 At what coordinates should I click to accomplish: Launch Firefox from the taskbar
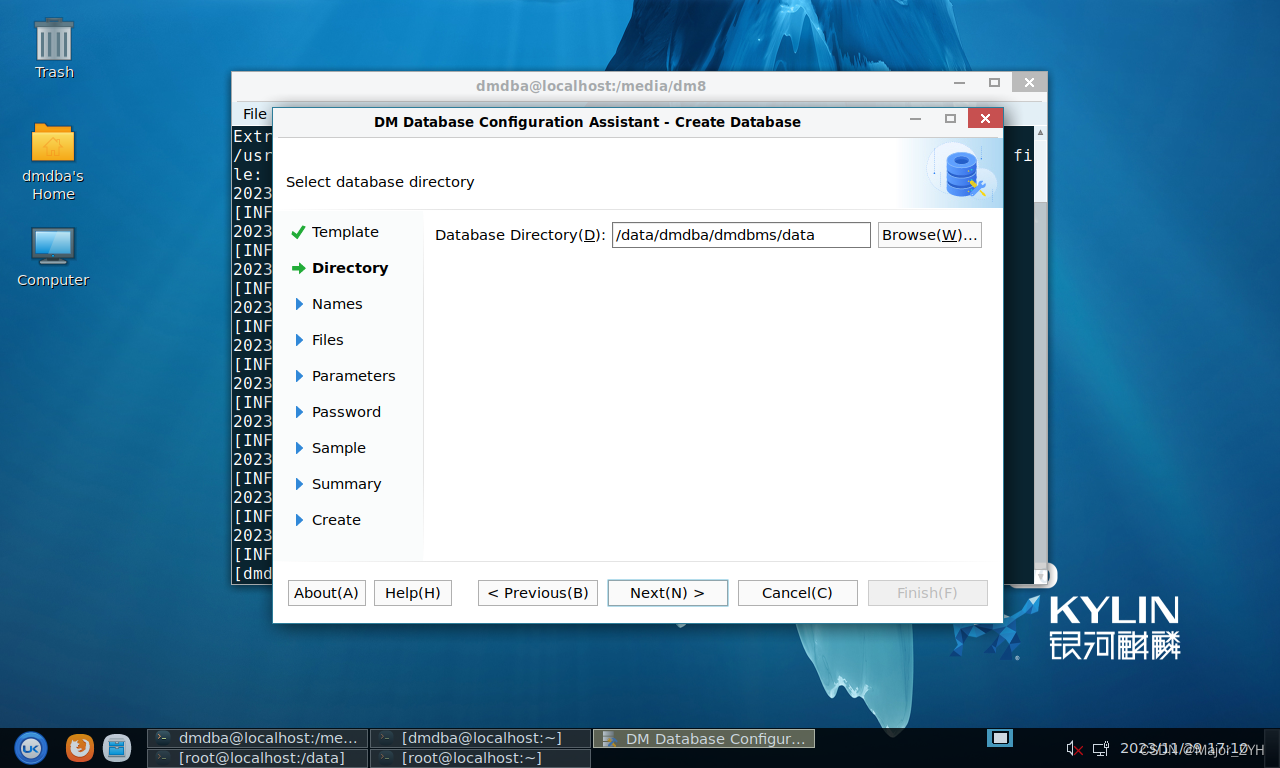(x=80, y=747)
